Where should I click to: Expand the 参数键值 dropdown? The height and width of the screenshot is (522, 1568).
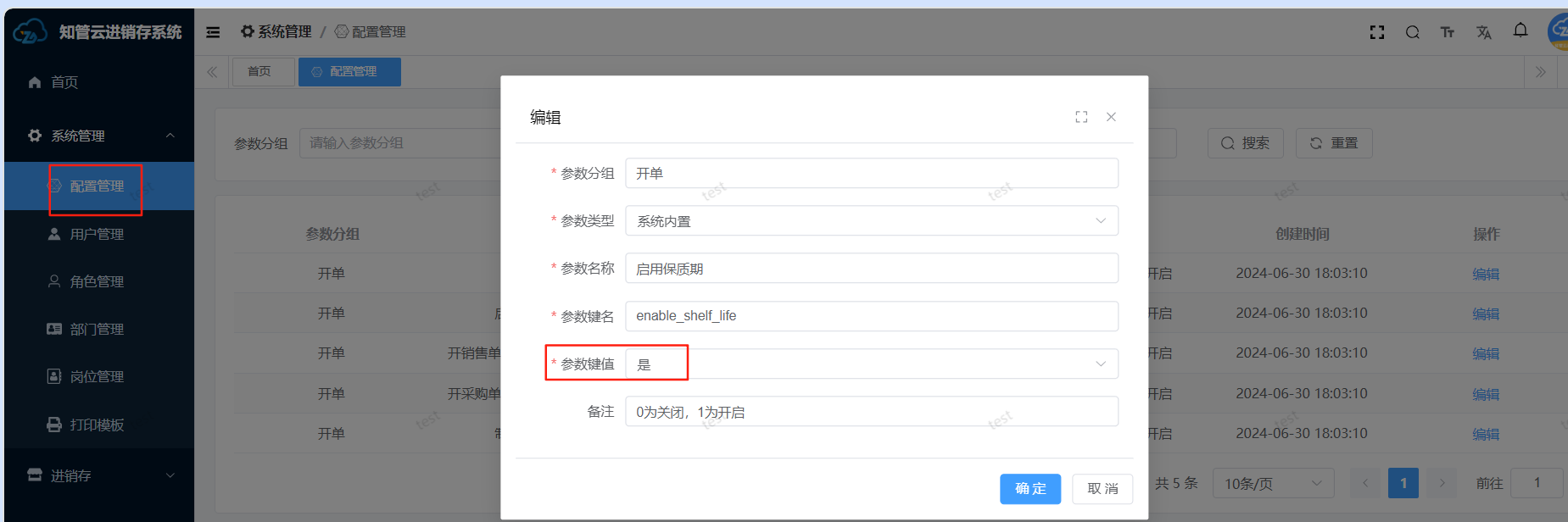click(871, 364)
